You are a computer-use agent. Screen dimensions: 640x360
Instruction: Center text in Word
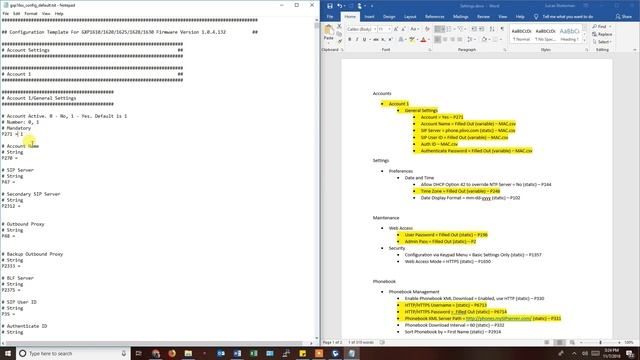(x=445, y=40)
